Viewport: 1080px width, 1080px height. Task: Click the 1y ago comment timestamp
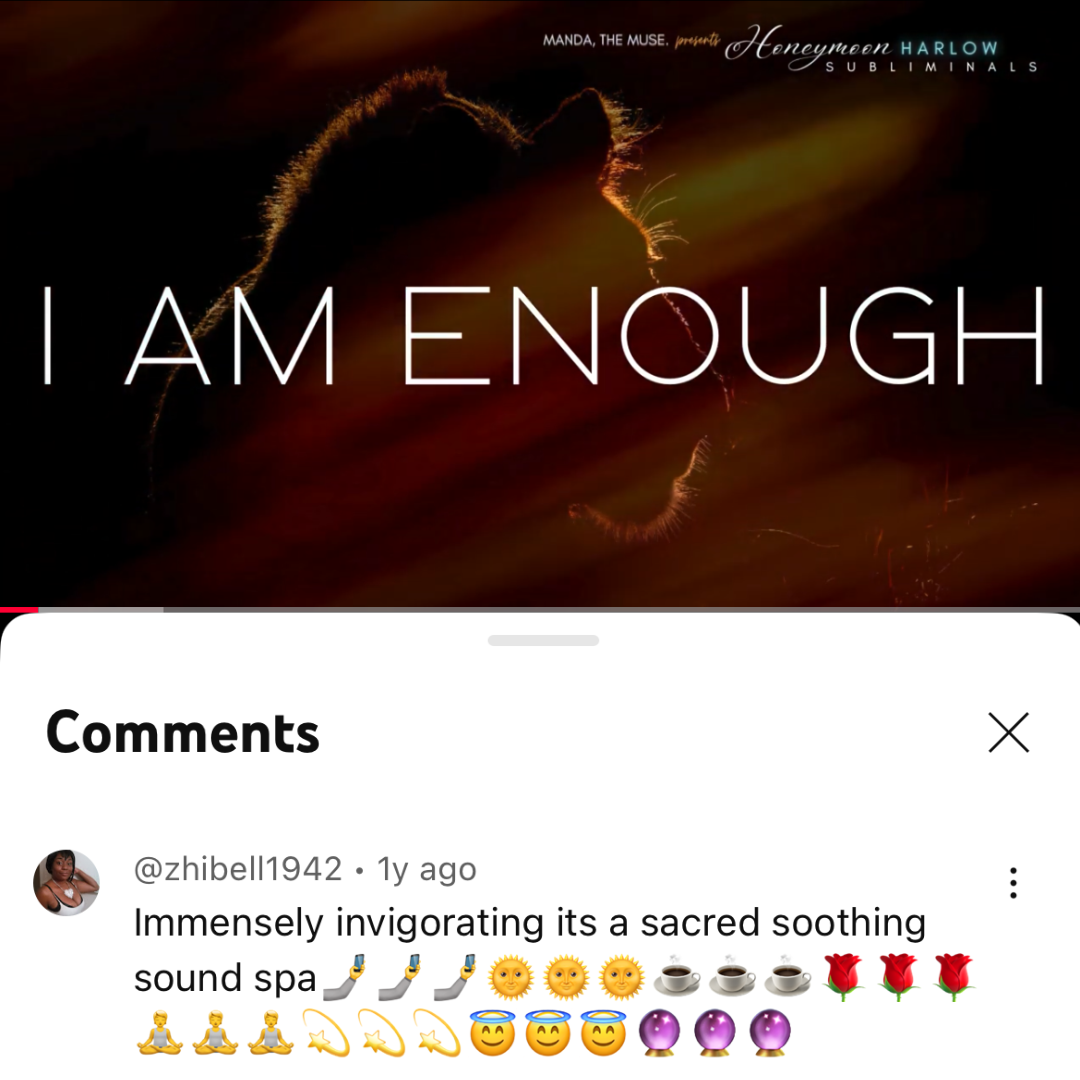click(426, 869)
